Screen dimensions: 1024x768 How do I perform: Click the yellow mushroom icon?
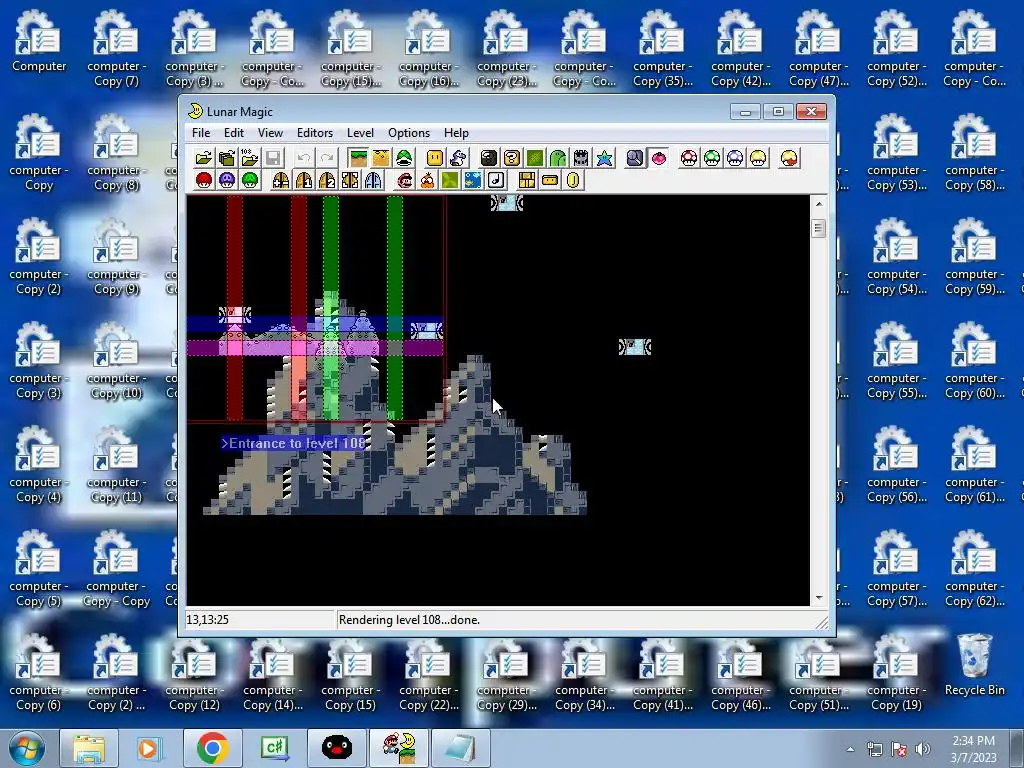point(758,158)
